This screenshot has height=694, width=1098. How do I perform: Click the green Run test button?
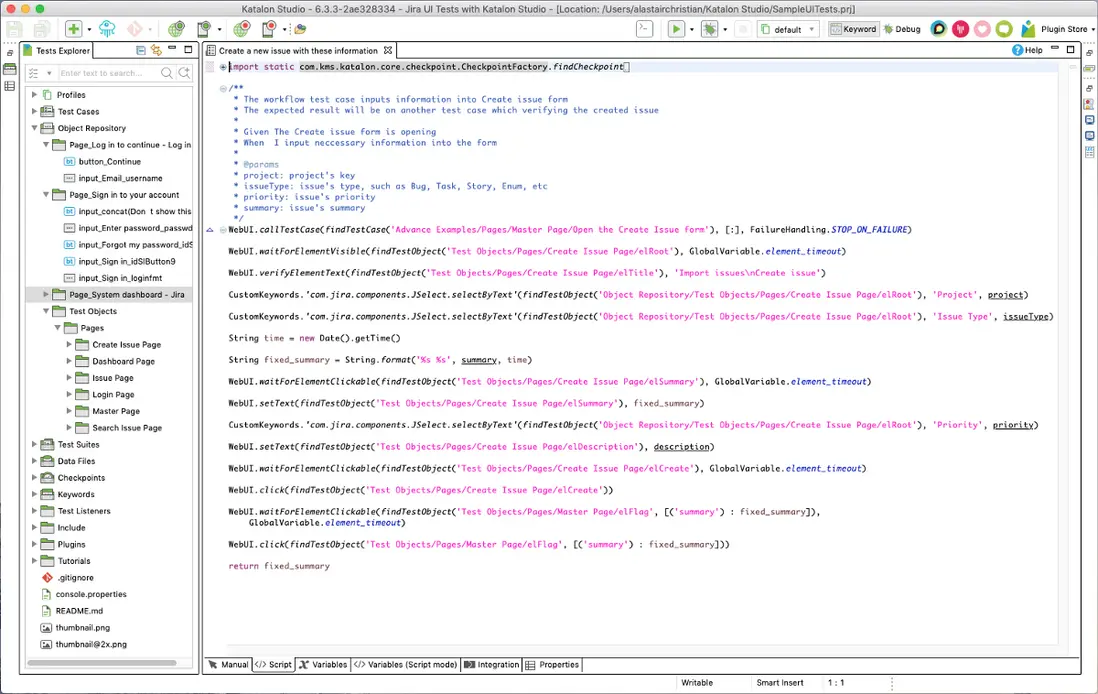[x=676, y=29]
